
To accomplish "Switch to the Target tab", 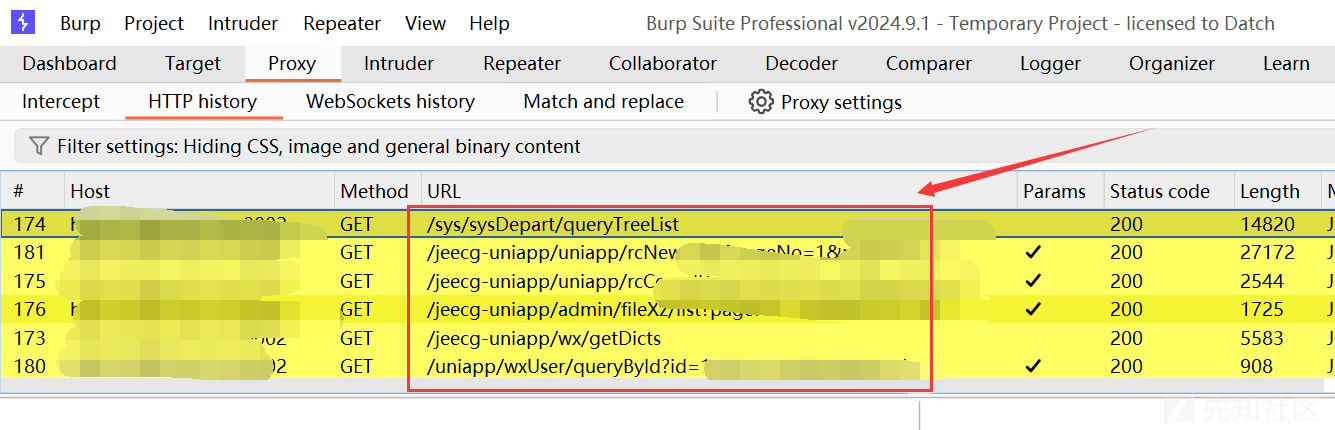I will 193,63.
